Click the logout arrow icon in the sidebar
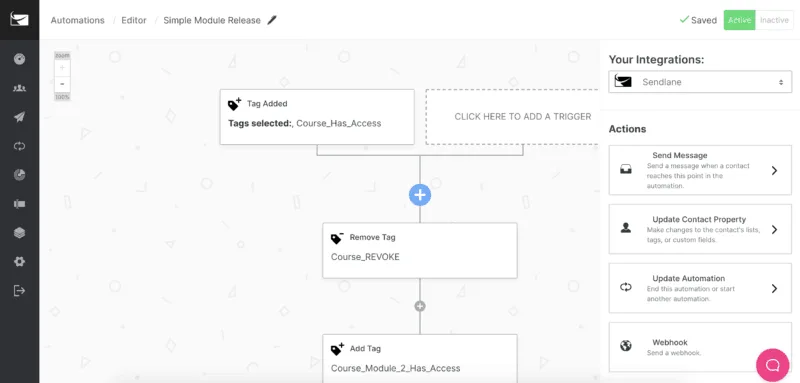Image resolution: width=800 pixels, height=383 pixels. point(19,291)
